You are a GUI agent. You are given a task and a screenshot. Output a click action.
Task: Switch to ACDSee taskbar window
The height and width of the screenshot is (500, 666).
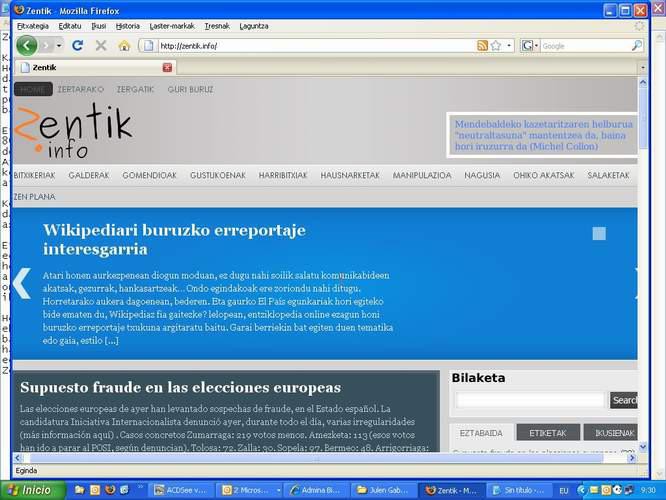[x=182, y=490]
